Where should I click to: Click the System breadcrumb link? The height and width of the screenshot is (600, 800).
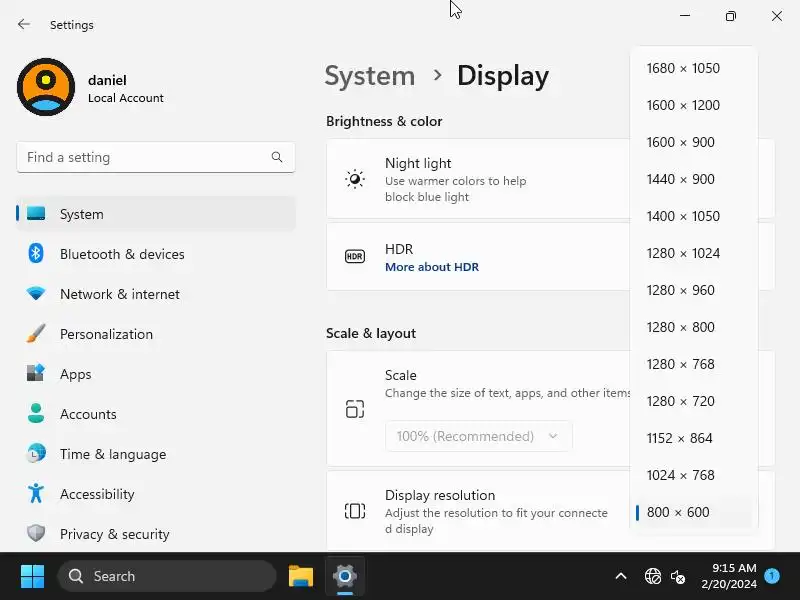370,76
